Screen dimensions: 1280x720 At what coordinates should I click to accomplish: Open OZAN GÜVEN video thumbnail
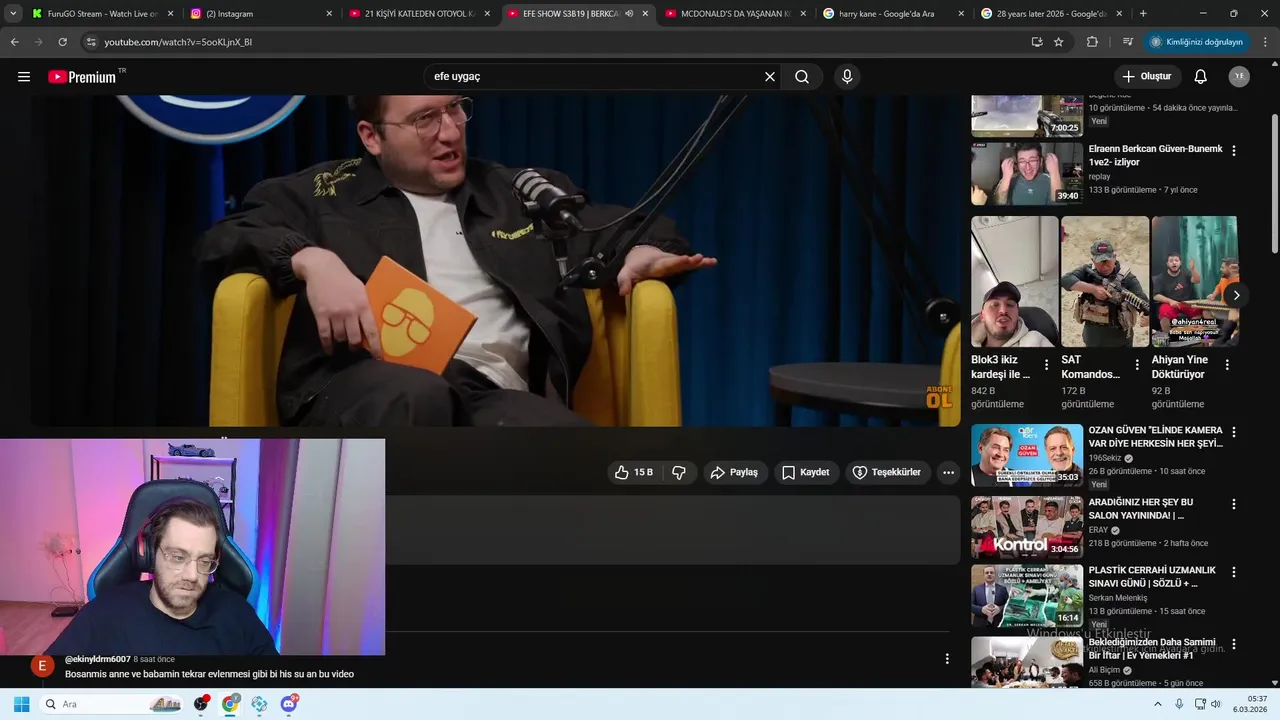[x=1027, y=455]
